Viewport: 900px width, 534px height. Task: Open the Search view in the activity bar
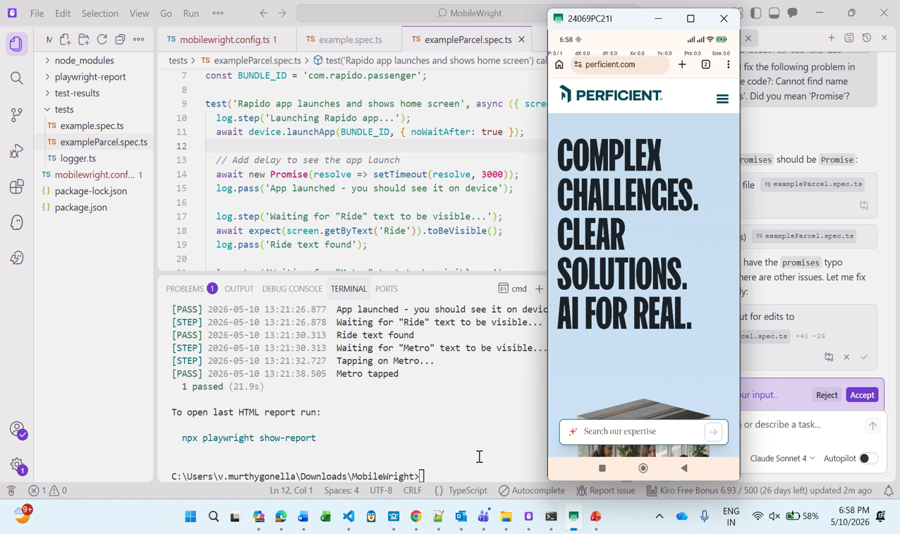tap(17, 78)
